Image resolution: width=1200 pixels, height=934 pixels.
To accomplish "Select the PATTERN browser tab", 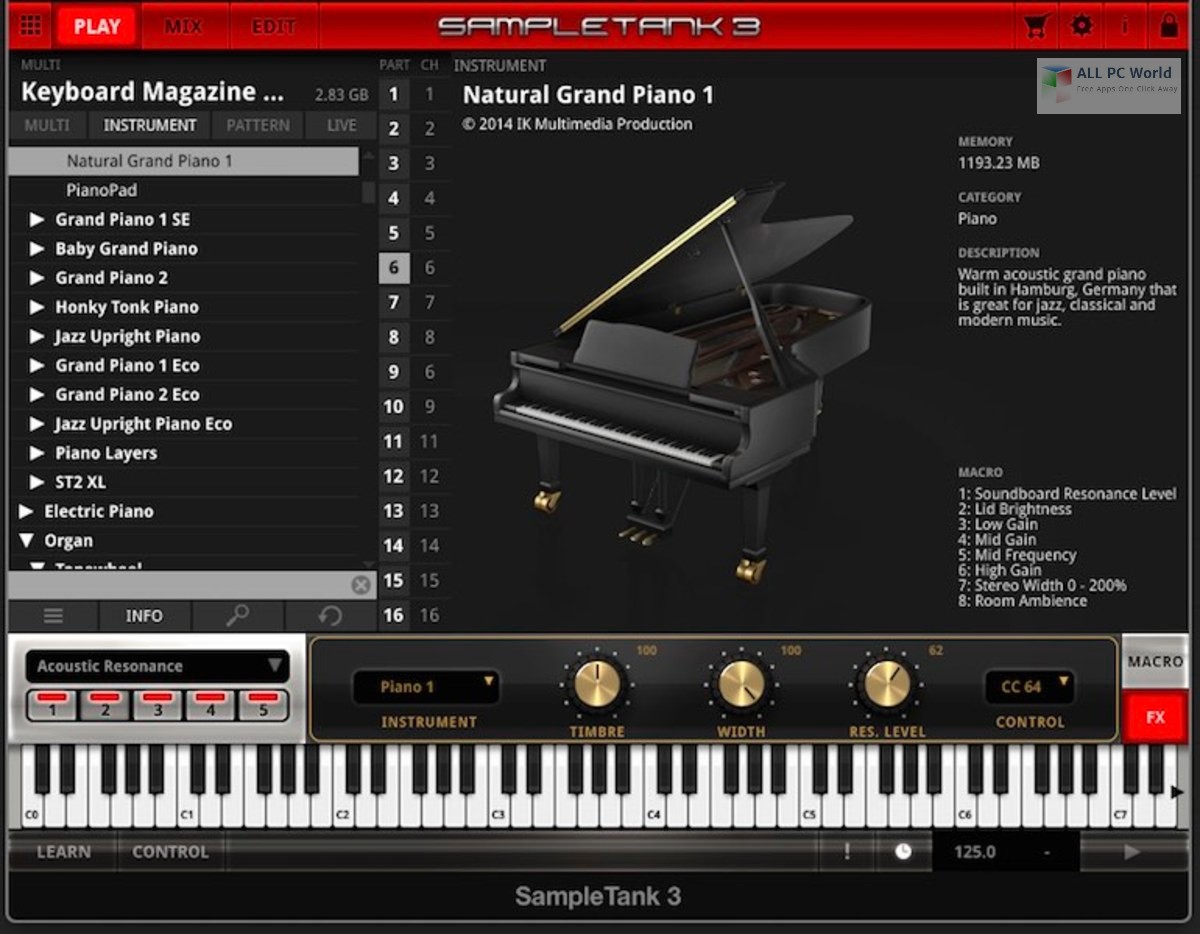I will click(x=258, y=125).
